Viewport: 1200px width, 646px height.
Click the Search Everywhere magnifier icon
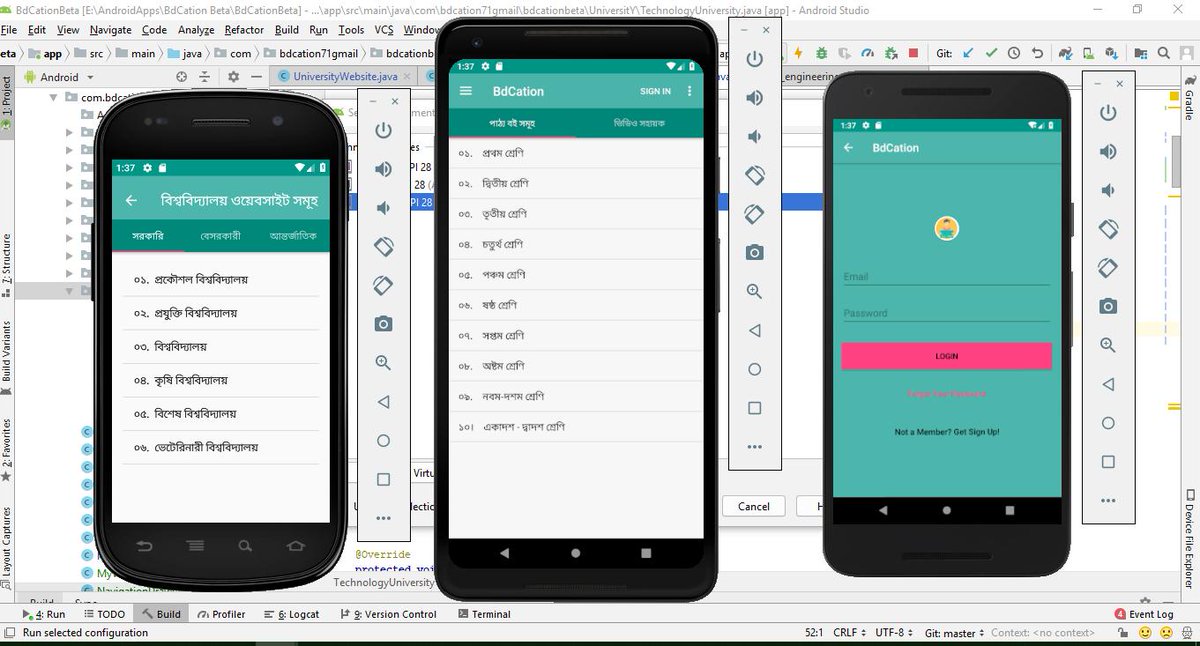(1164, 53)
